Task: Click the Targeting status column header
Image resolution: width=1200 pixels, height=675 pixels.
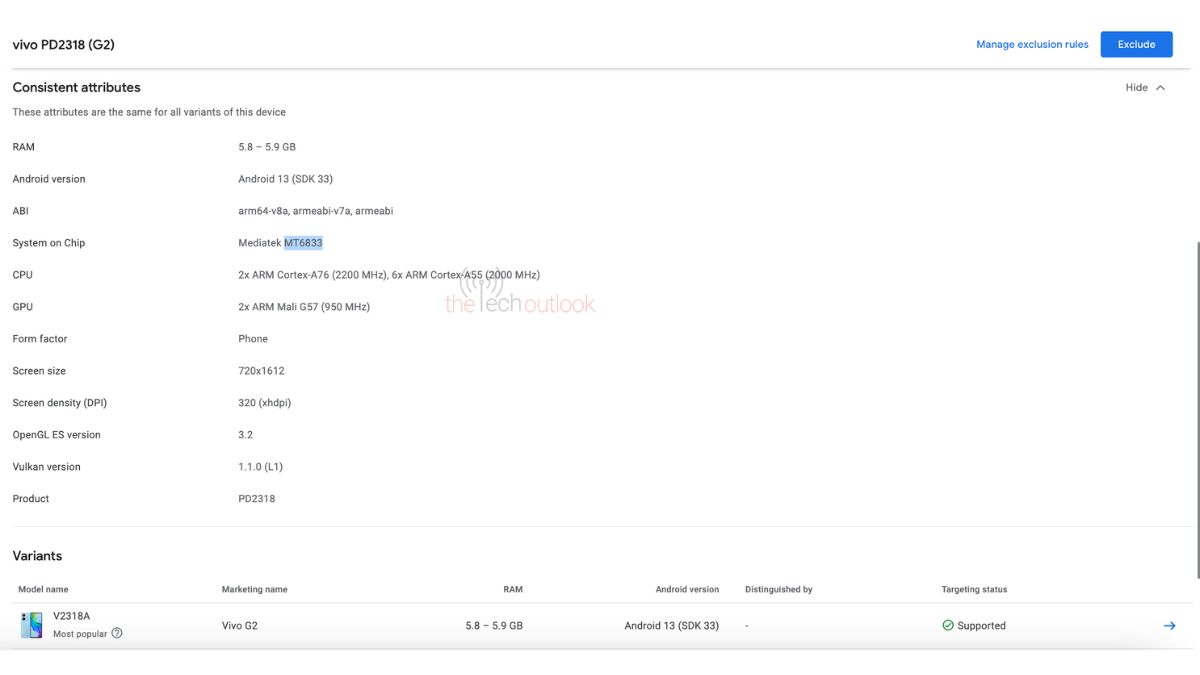Action: pyautogui.click(x=974, y=590)
